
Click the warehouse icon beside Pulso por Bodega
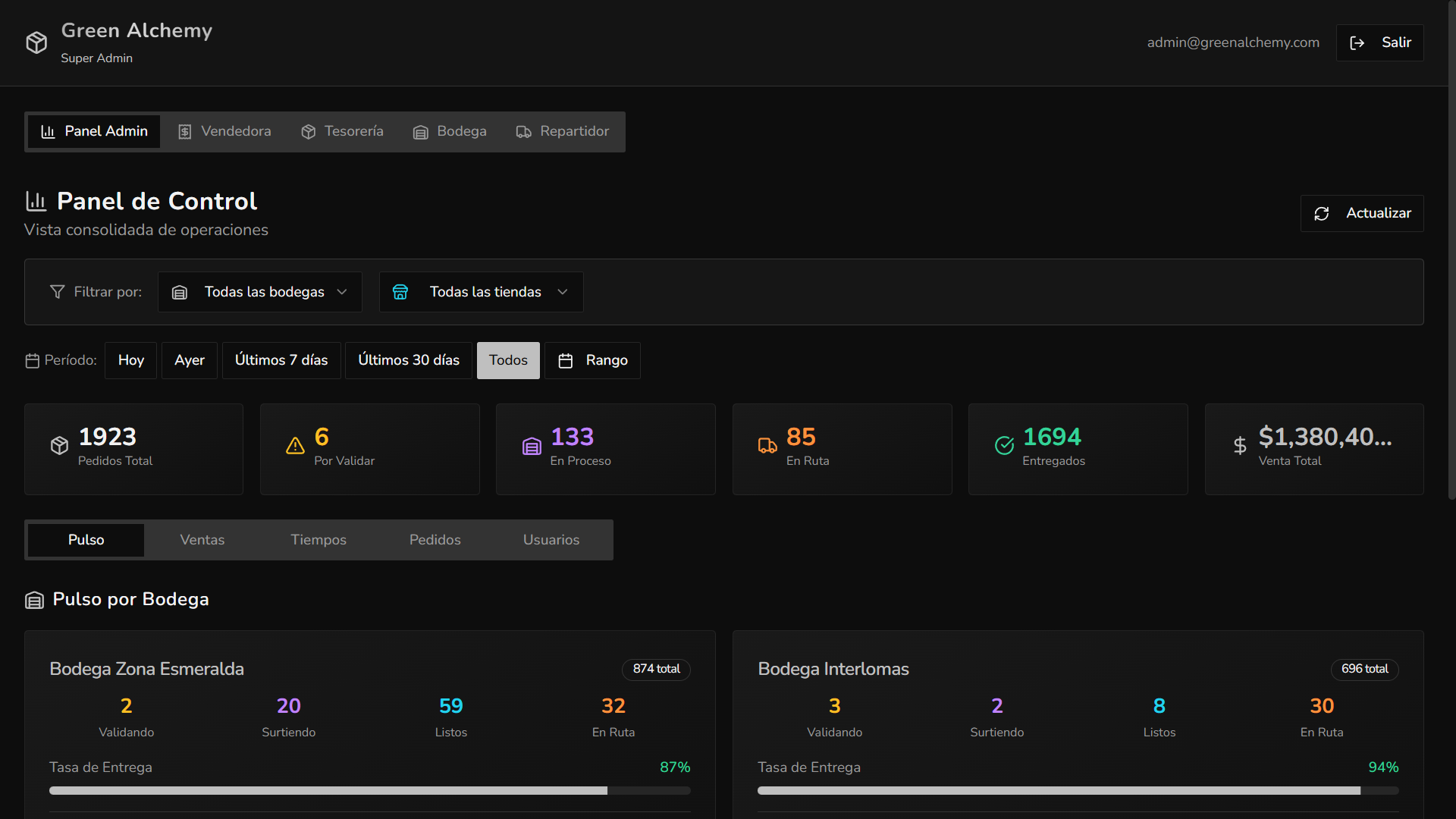point(34,601)
